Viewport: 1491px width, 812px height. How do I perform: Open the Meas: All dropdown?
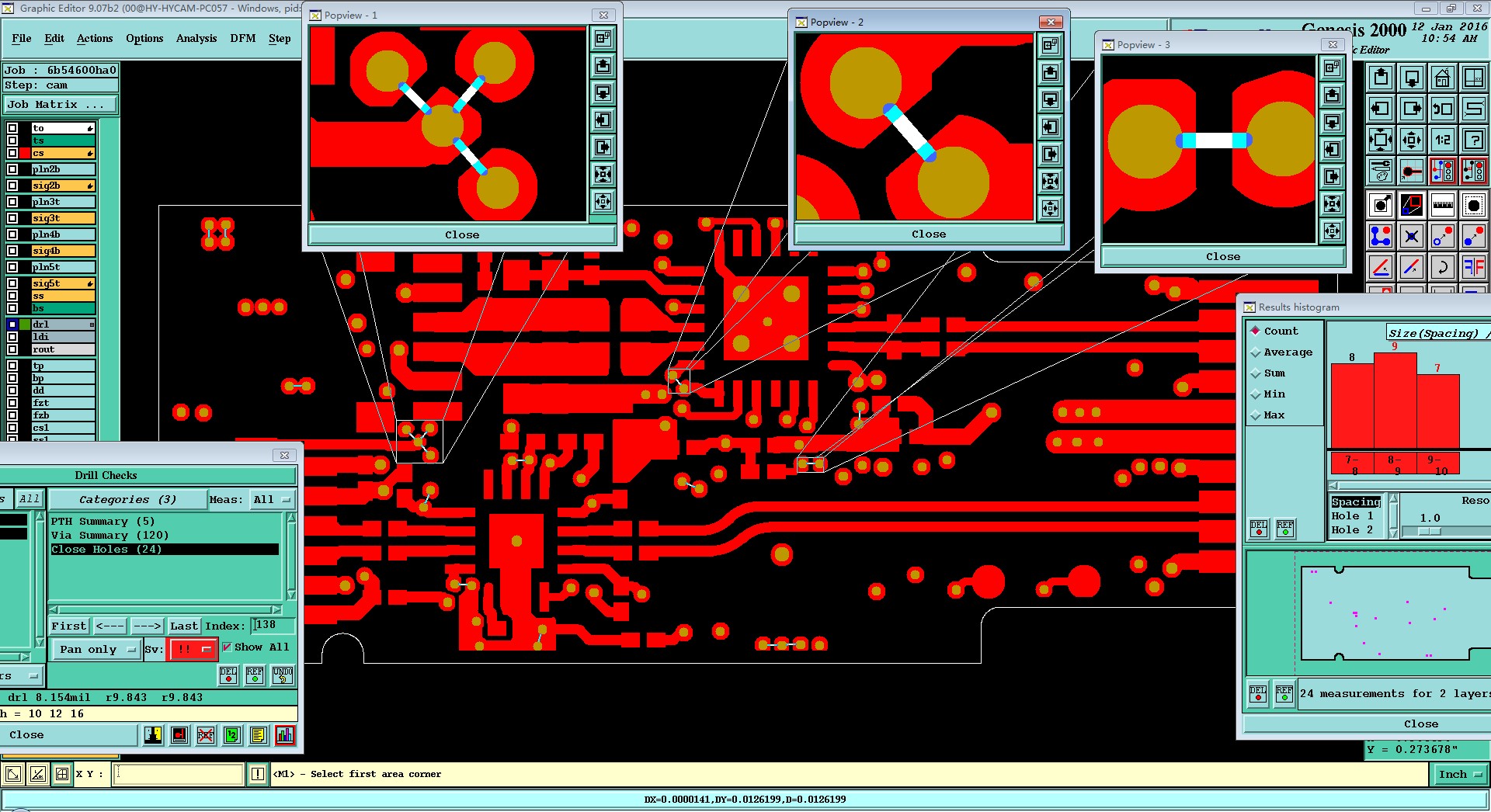click(x=271, y=499)
